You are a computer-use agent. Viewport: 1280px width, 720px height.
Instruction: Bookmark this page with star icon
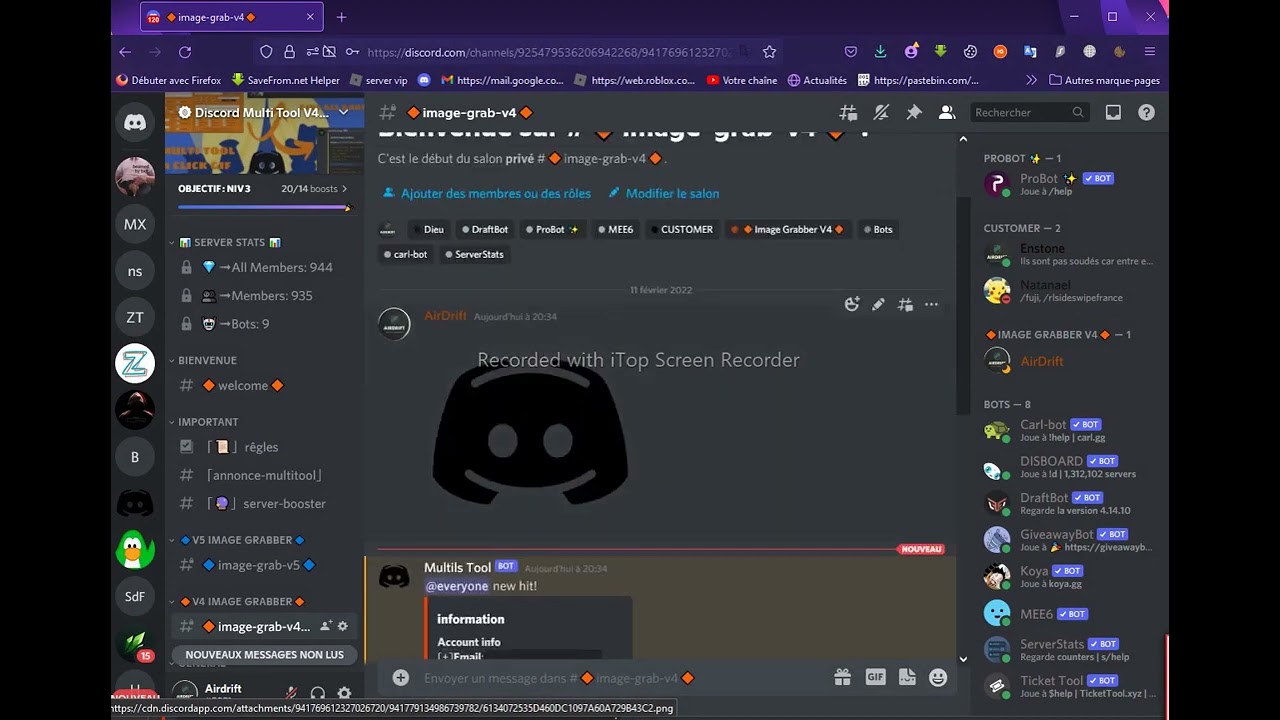click(x=769, y=52)
